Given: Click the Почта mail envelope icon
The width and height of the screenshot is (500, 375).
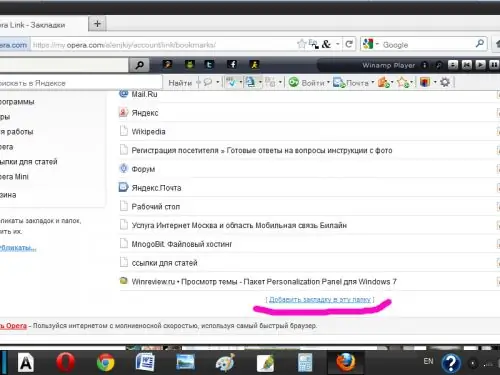Looking at the screenshot, I should point(339,82).
